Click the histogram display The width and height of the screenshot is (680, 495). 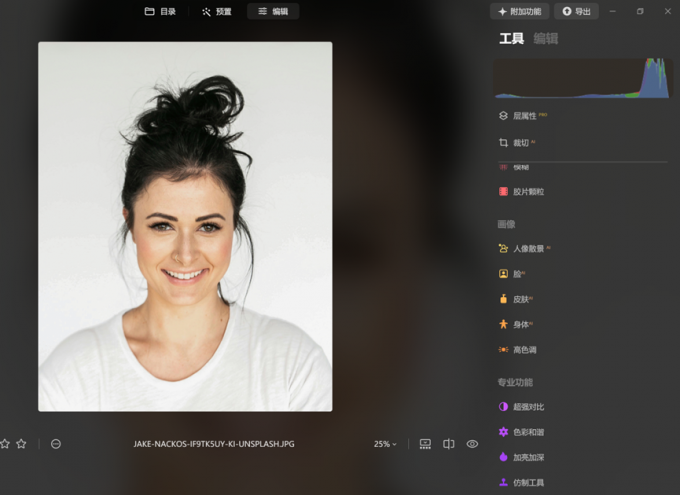click(582, 78)
